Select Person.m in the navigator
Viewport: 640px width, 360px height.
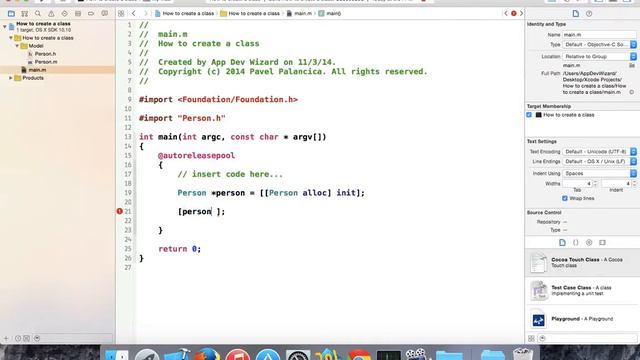(x=45, y=62)
